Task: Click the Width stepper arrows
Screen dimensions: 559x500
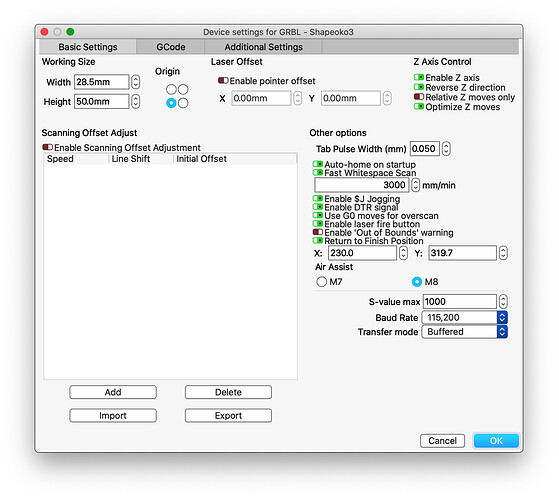Action: 135,82
